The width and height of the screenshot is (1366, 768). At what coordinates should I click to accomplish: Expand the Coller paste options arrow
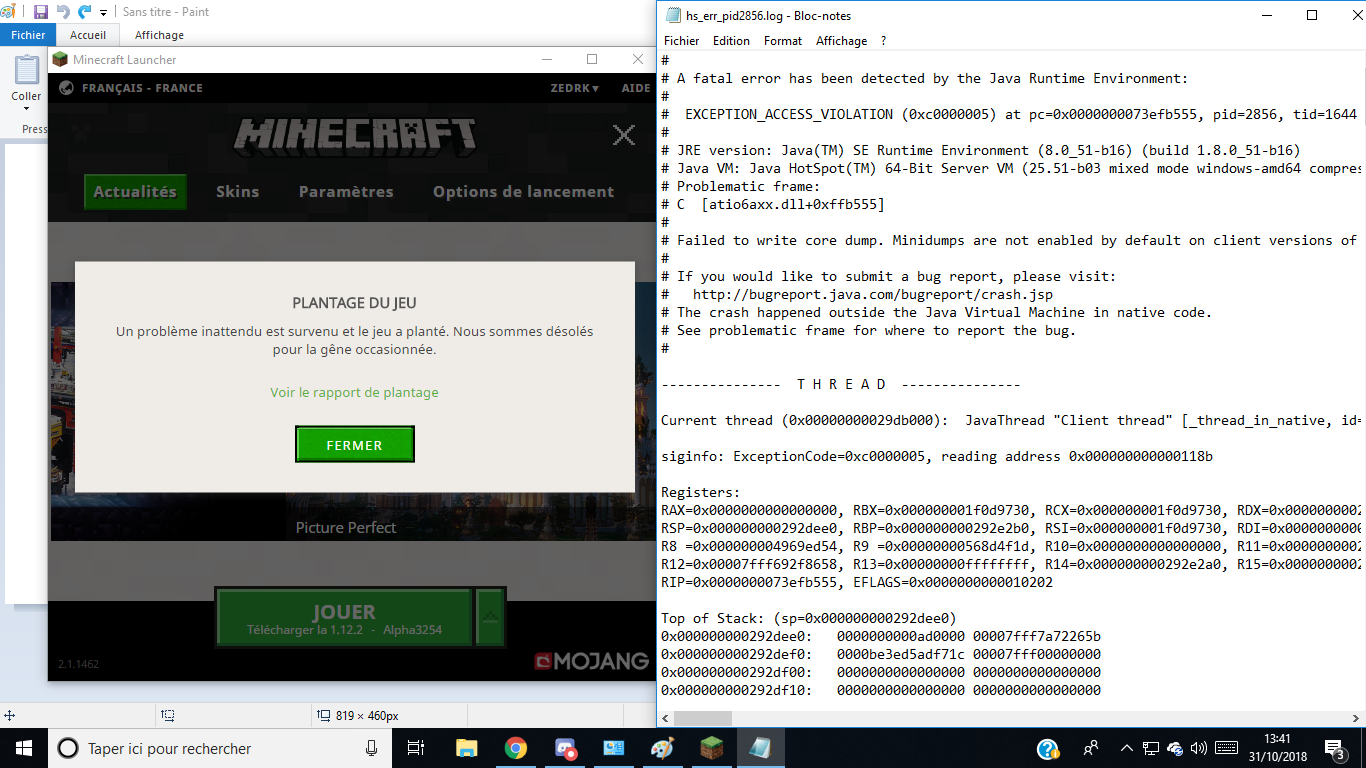27,108
